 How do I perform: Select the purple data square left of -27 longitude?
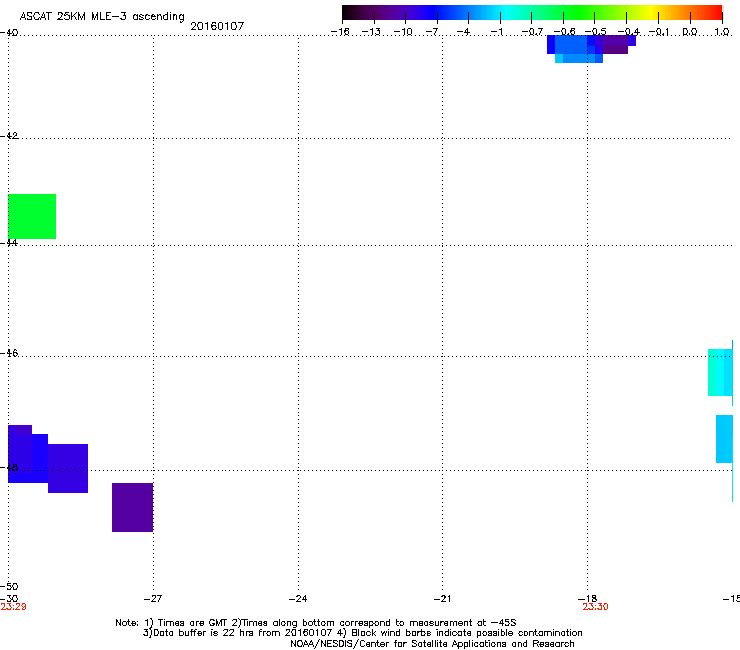[133, 507]
